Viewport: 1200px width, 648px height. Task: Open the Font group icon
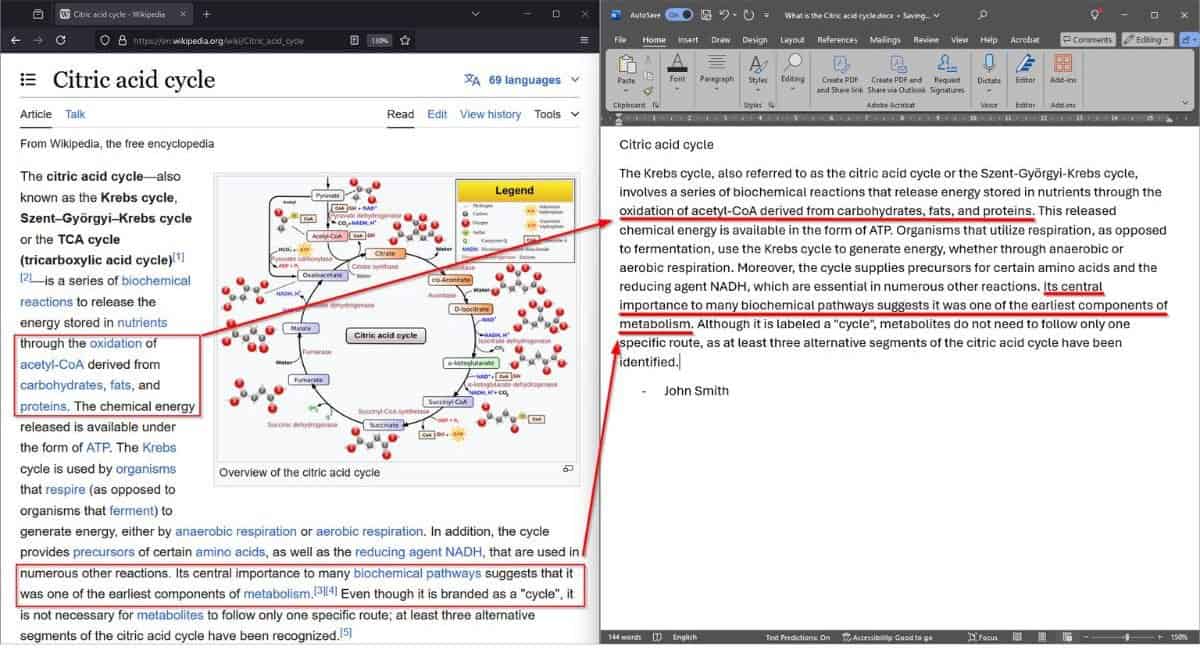678,62
